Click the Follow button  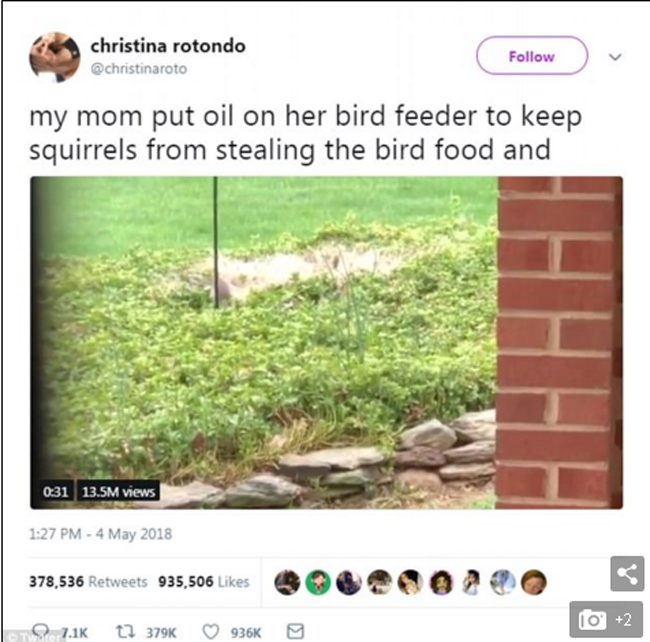(532, 56)
